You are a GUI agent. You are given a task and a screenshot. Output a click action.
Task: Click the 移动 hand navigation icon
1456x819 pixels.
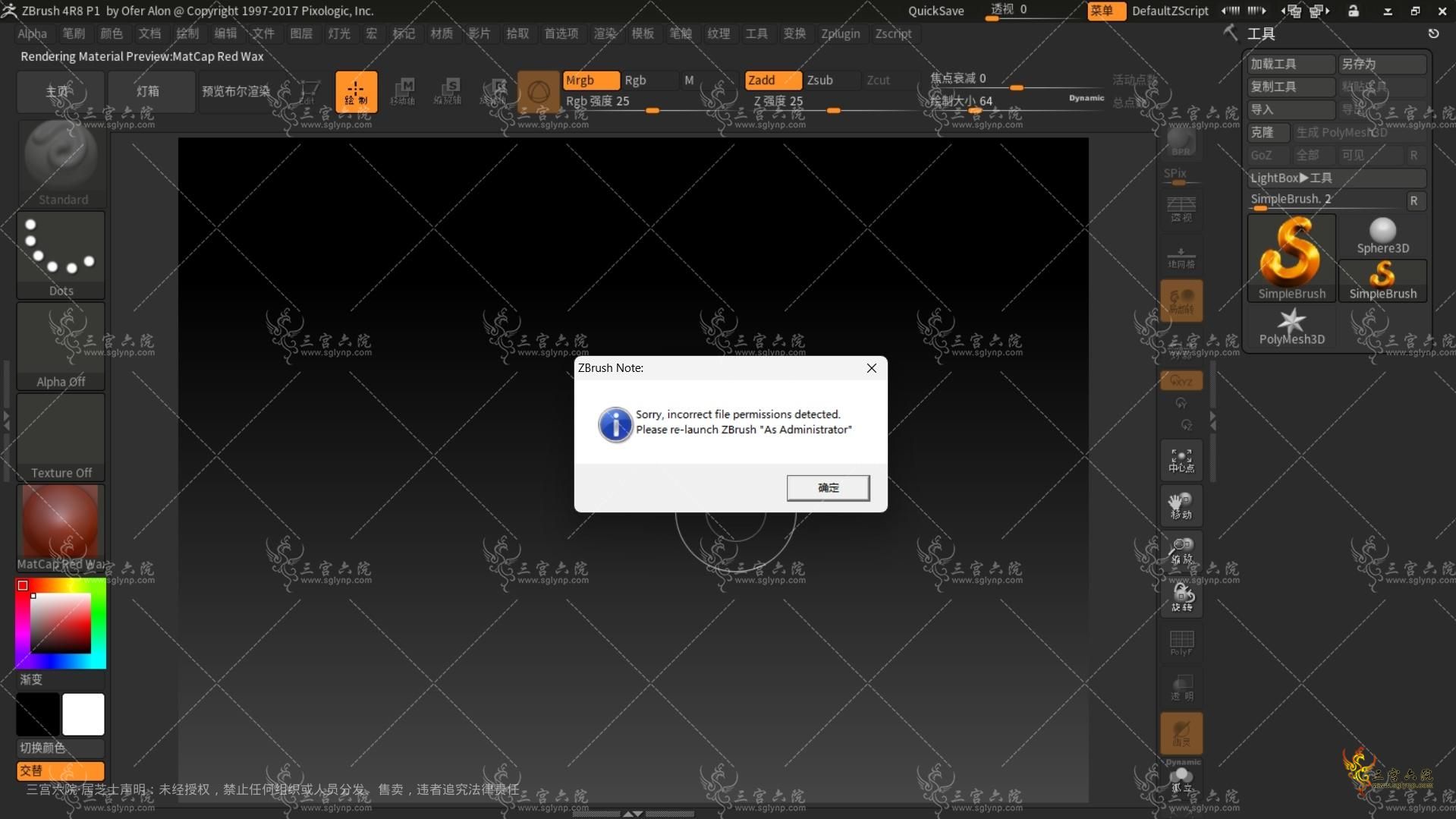point(1181,506)
